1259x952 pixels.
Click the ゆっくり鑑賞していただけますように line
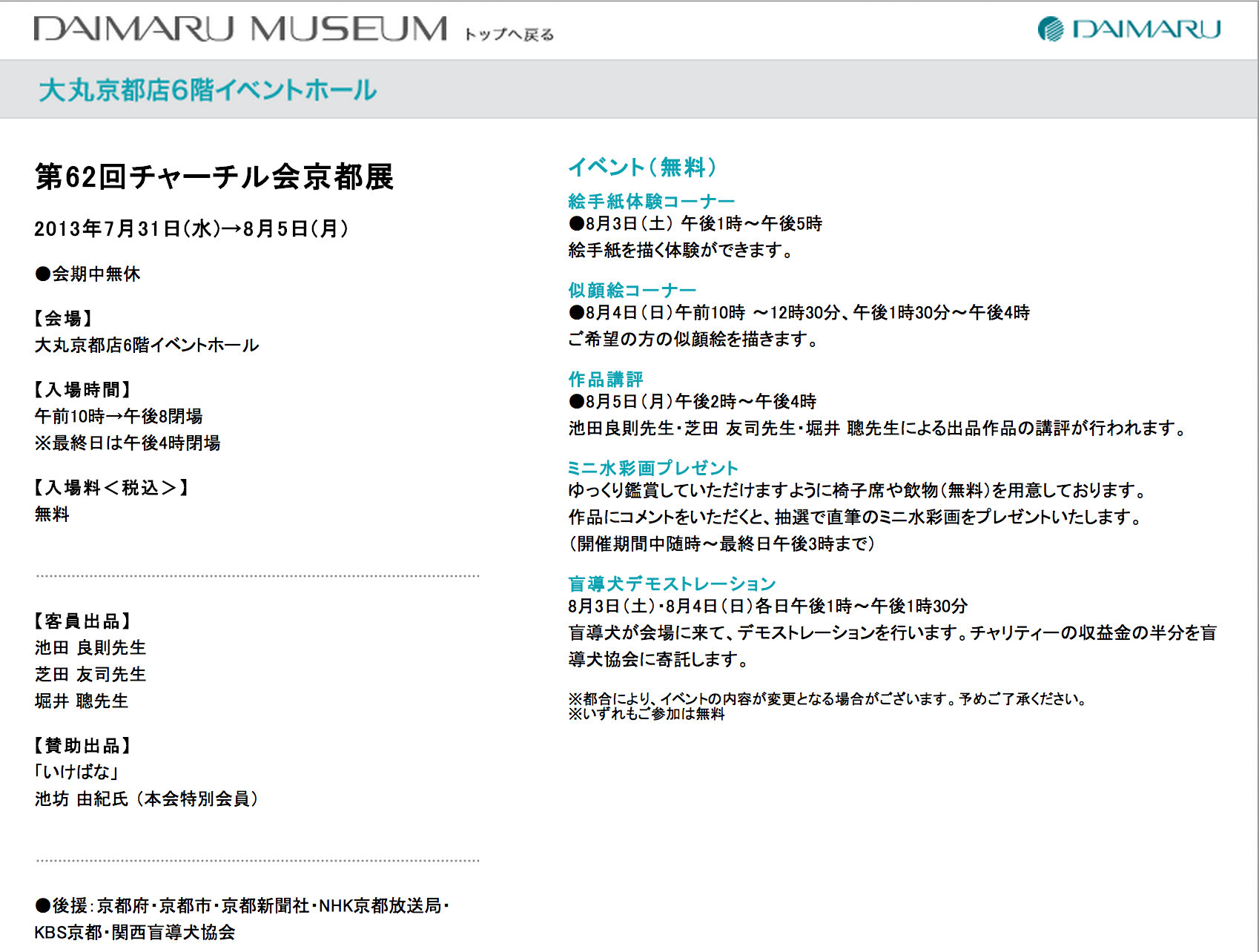(x=859, y=490)
